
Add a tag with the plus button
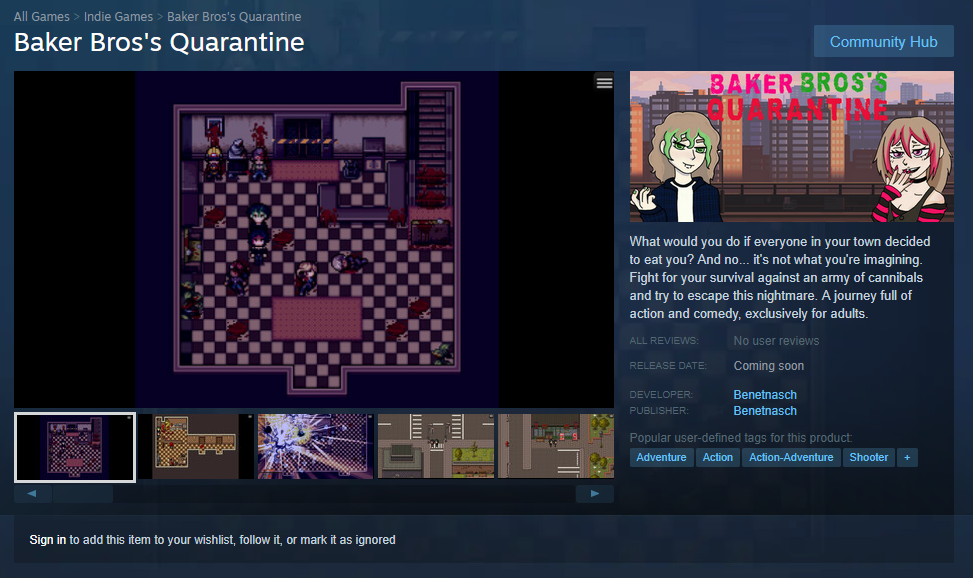[907, 458]
